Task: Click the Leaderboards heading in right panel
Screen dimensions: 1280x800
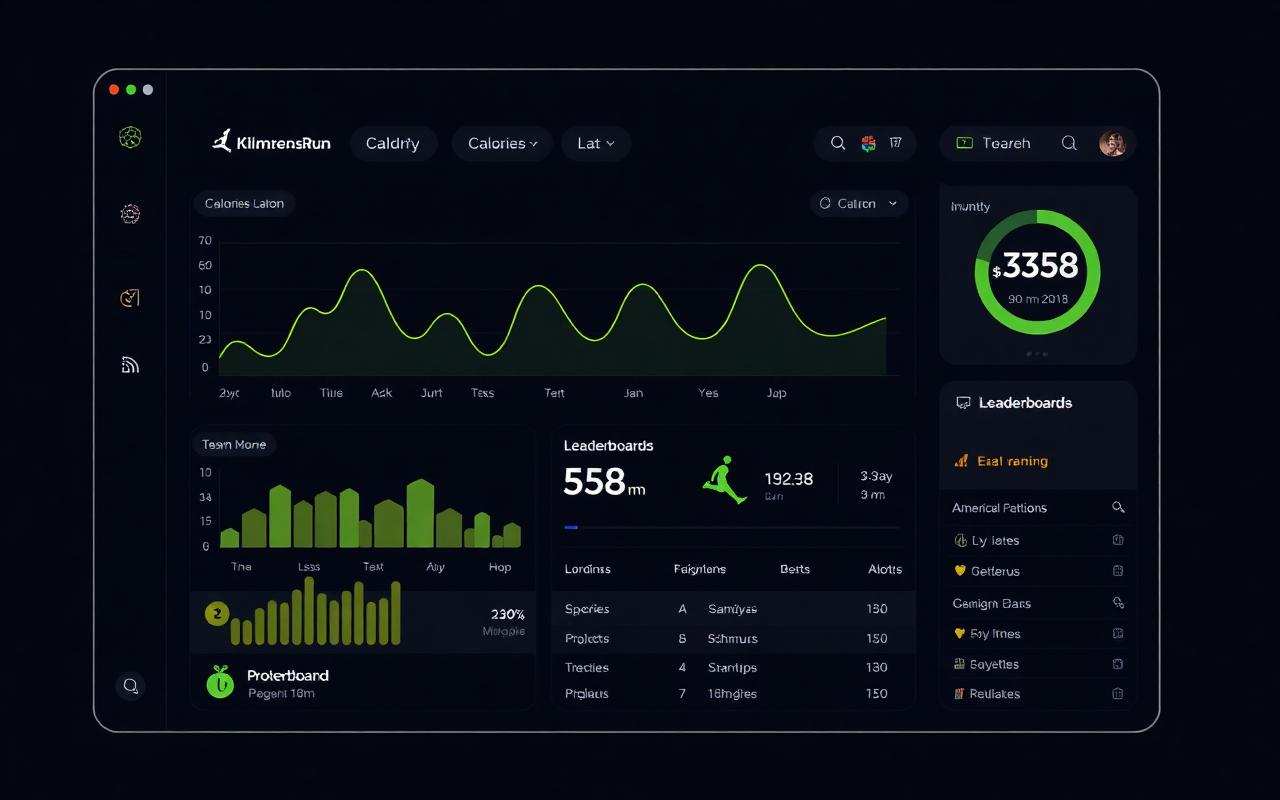Action: point(1025,403)
